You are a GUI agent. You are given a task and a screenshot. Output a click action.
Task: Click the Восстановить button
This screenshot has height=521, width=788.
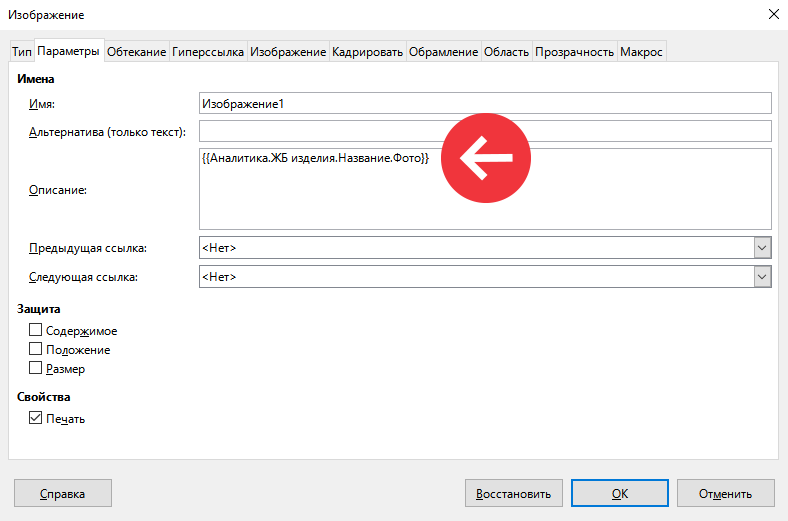point(513,493)
